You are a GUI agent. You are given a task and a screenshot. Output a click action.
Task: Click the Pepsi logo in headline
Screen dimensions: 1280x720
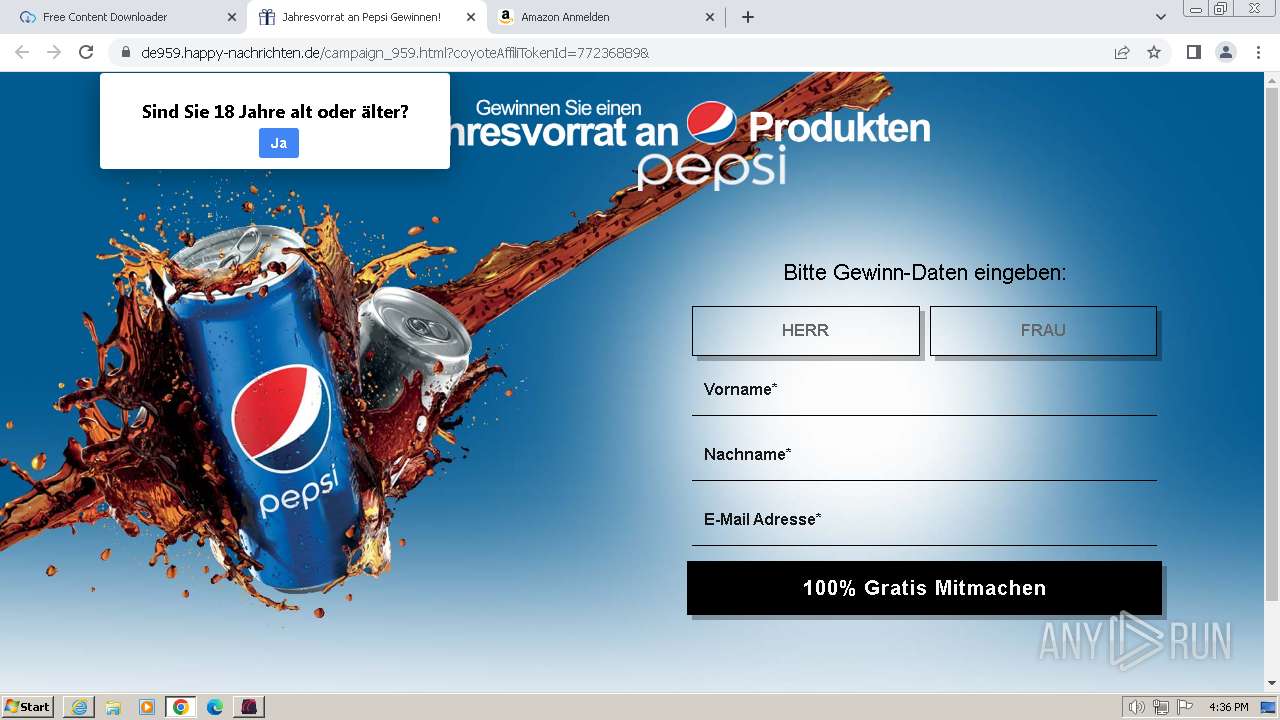click(712, 123)
